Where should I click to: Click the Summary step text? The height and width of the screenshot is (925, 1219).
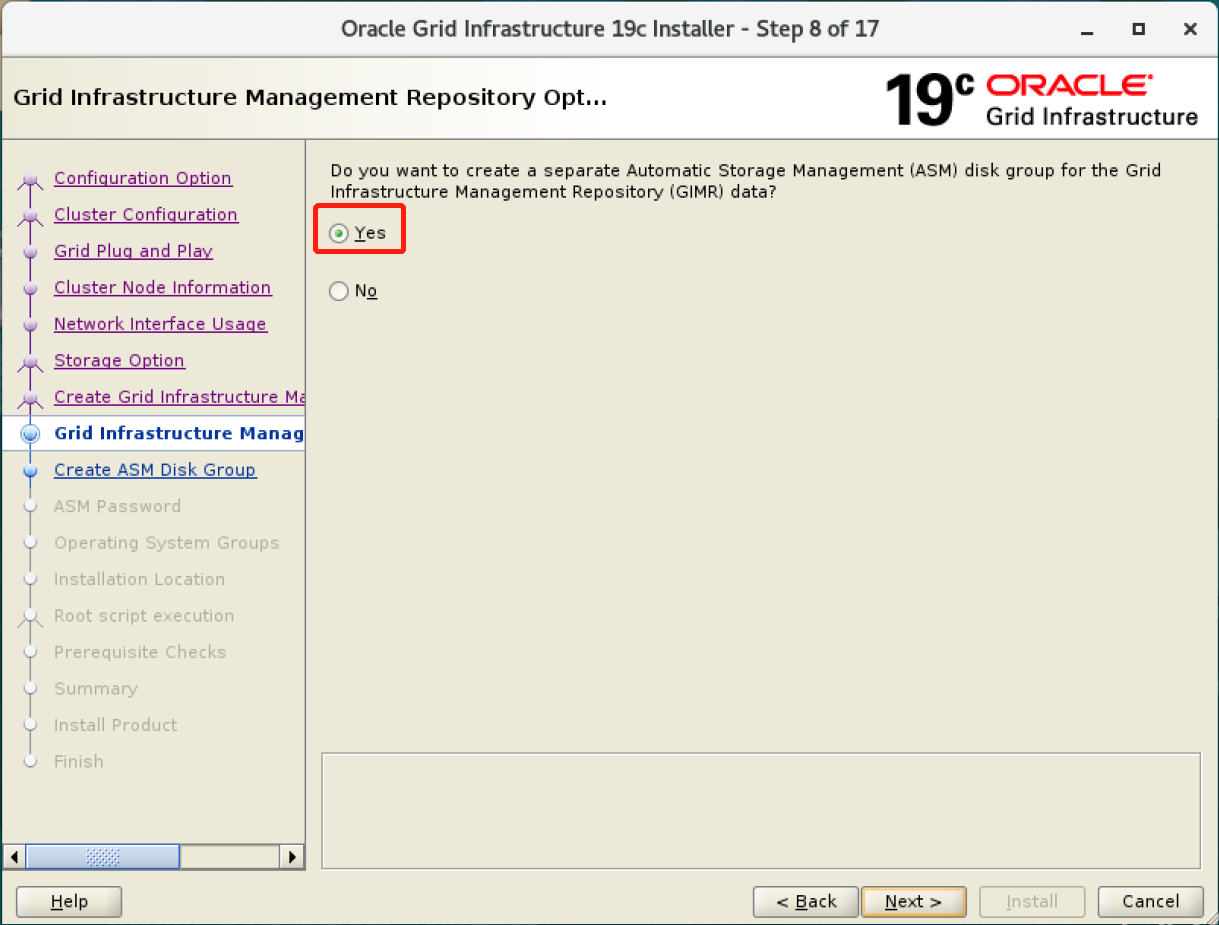(95, 689)
